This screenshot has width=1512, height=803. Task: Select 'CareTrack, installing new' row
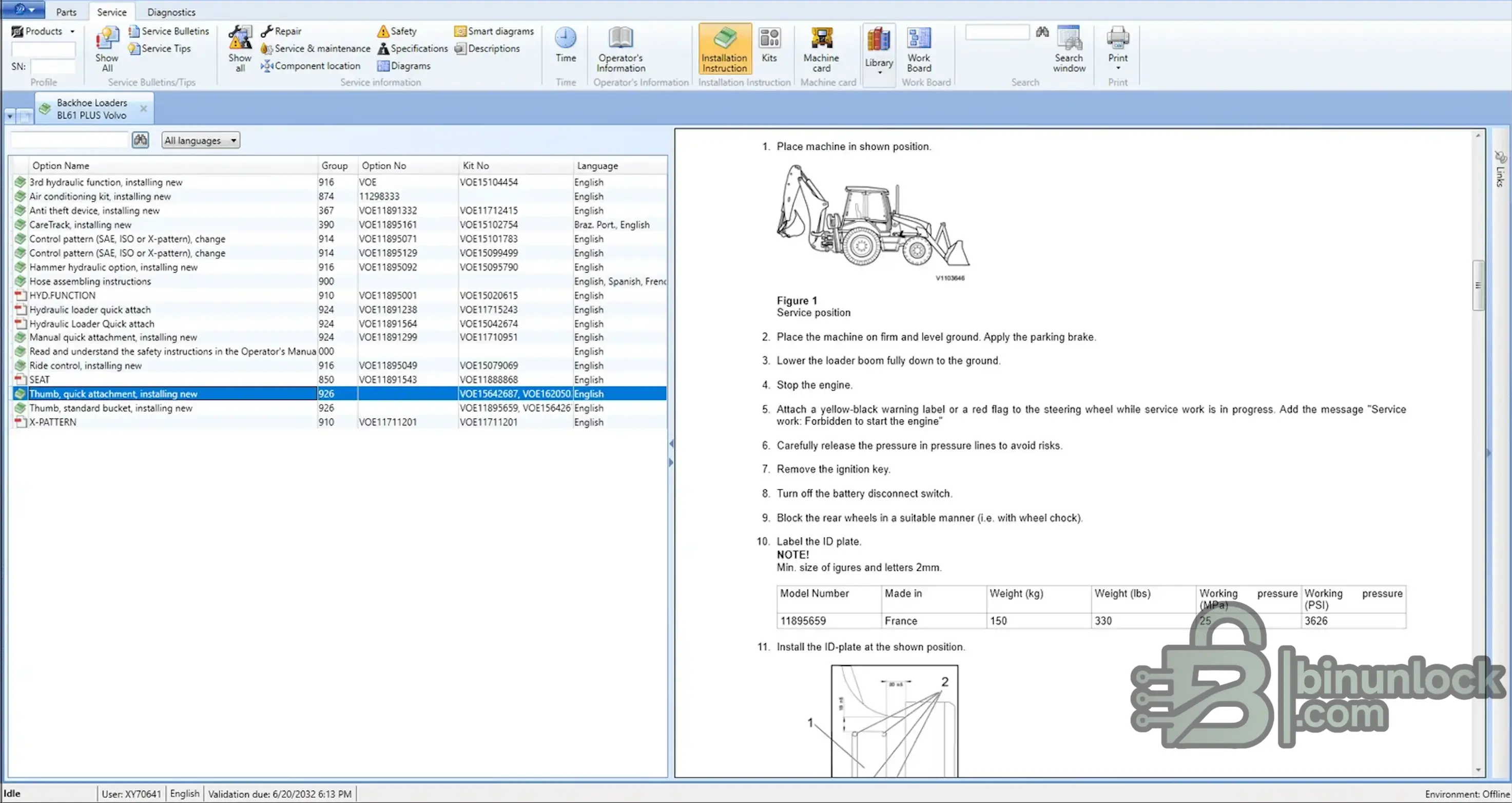339,225
